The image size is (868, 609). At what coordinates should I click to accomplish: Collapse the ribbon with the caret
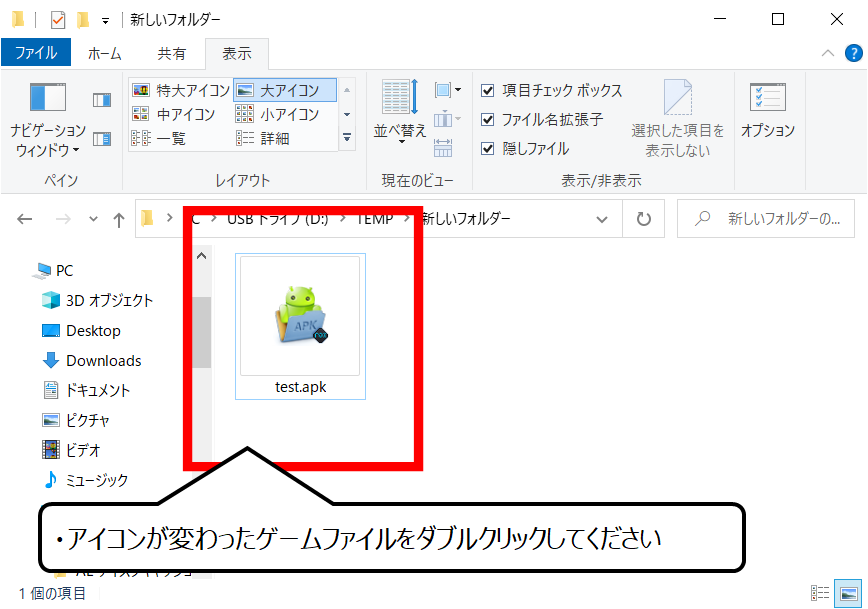[x=828, y=53]
